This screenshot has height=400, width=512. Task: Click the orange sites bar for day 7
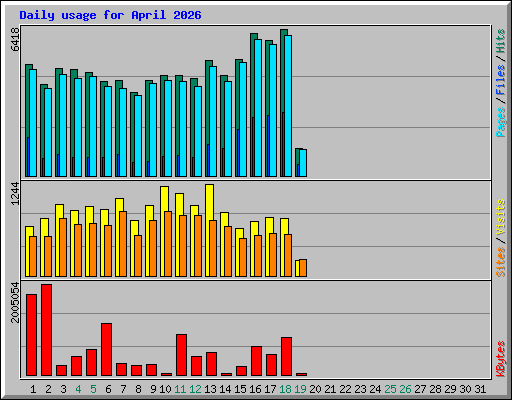coord(123,244)
